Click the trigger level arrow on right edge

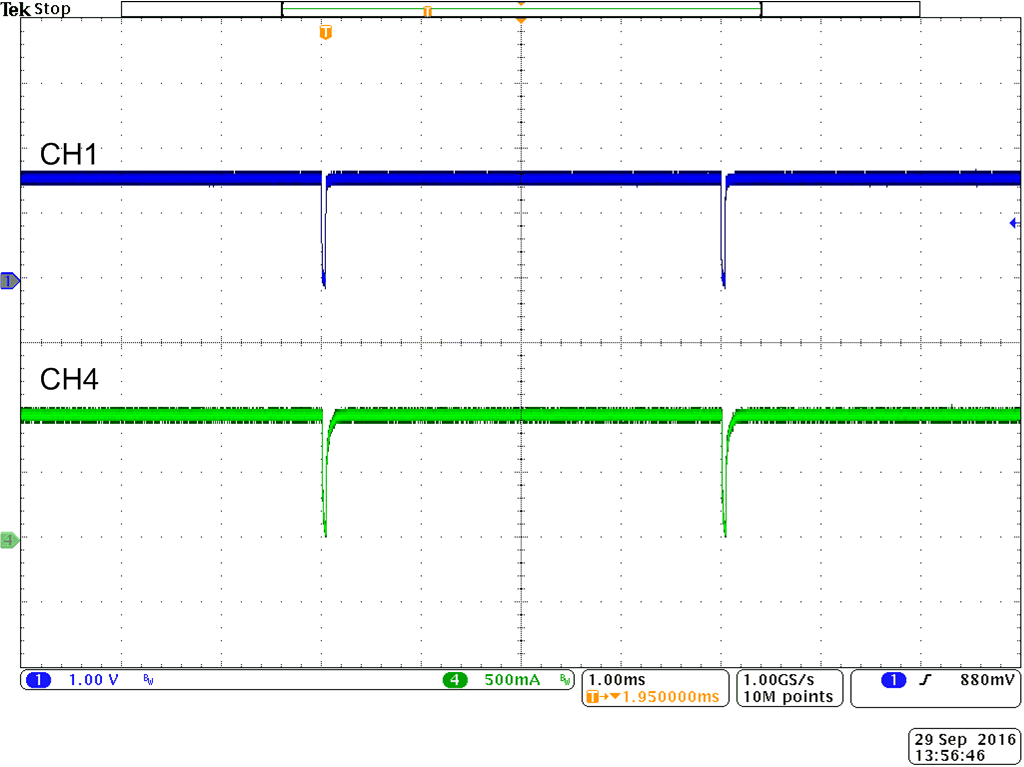(x=1015, y=223)
